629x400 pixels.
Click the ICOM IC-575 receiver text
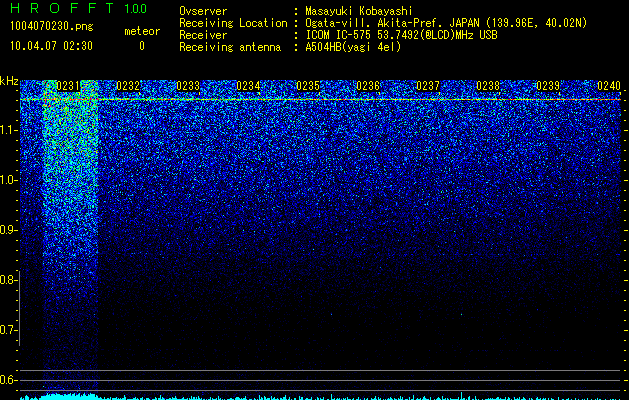pyautogui.click(x=401, y=35)
